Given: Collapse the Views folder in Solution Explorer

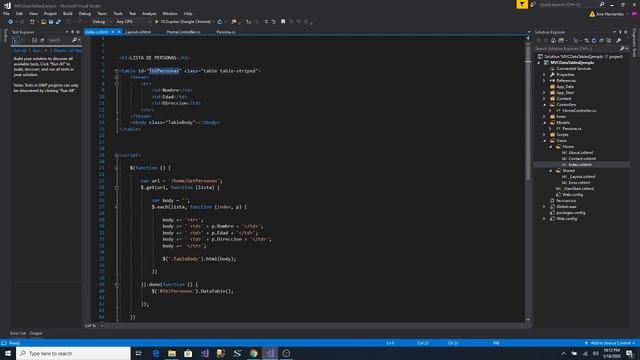Looking at the screenshot, I should [x=544, y=141].
